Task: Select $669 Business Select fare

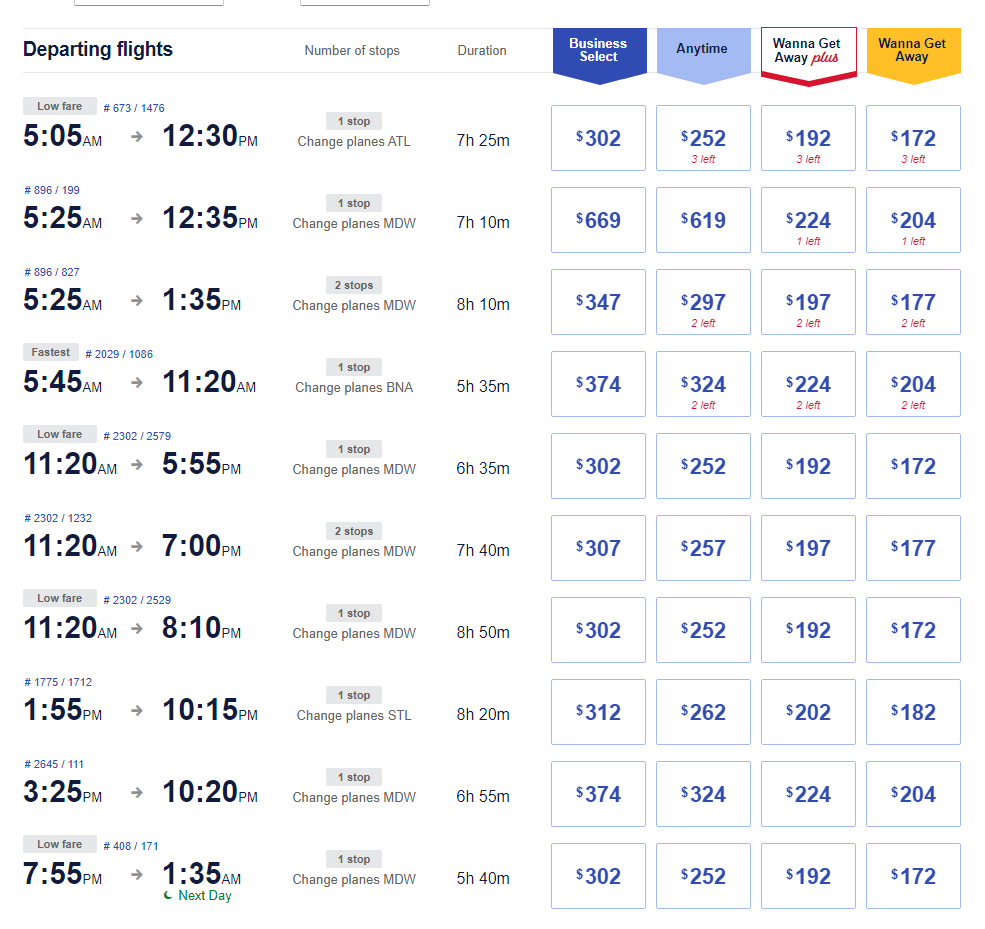Action: point(598,220)
